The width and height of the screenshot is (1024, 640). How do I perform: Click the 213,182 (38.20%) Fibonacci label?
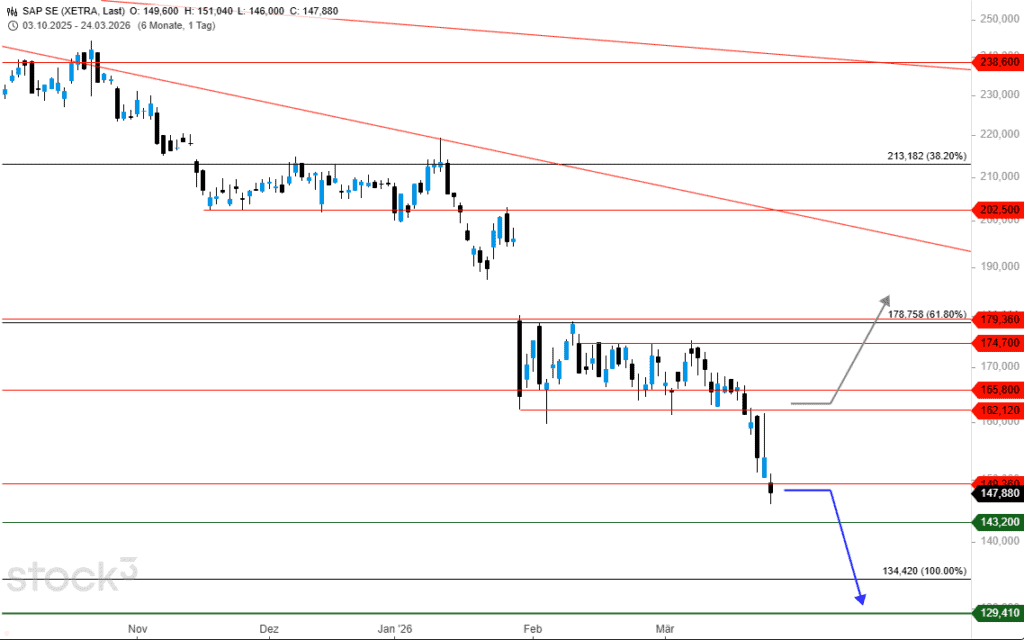click(x=926, y=156)
